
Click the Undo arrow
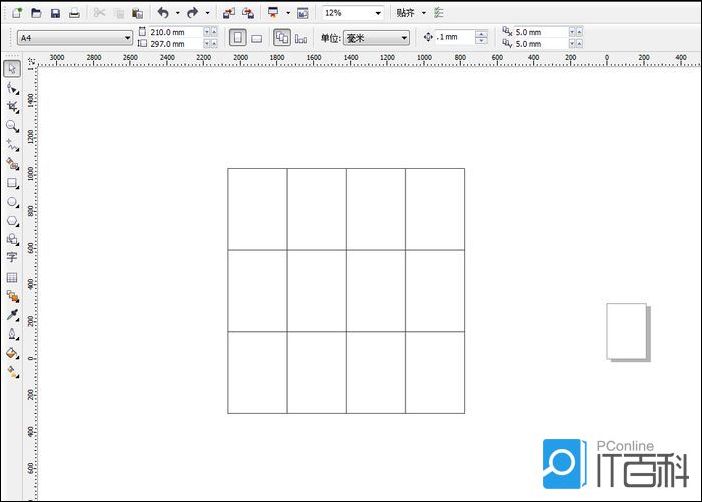point(163,13)
